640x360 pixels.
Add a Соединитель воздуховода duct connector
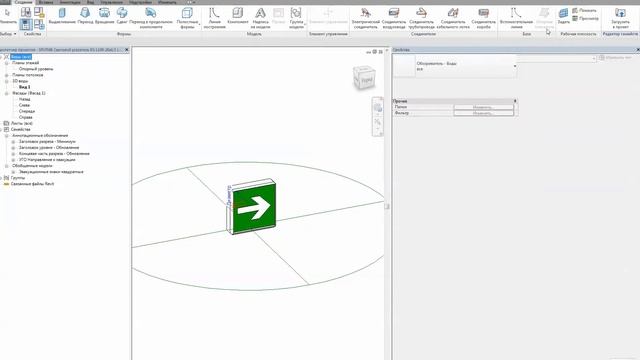394,18
